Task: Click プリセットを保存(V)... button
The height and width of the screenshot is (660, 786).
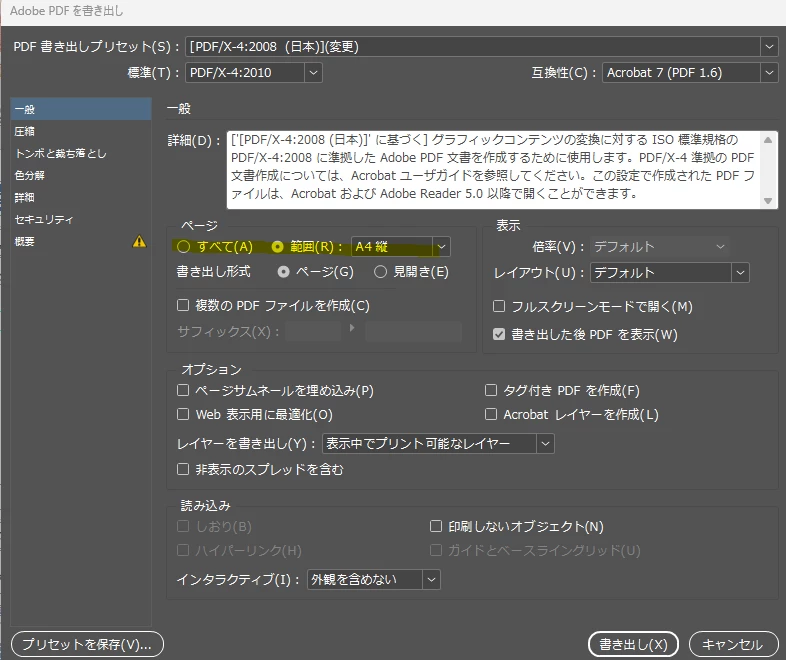Action: point(87,644)
